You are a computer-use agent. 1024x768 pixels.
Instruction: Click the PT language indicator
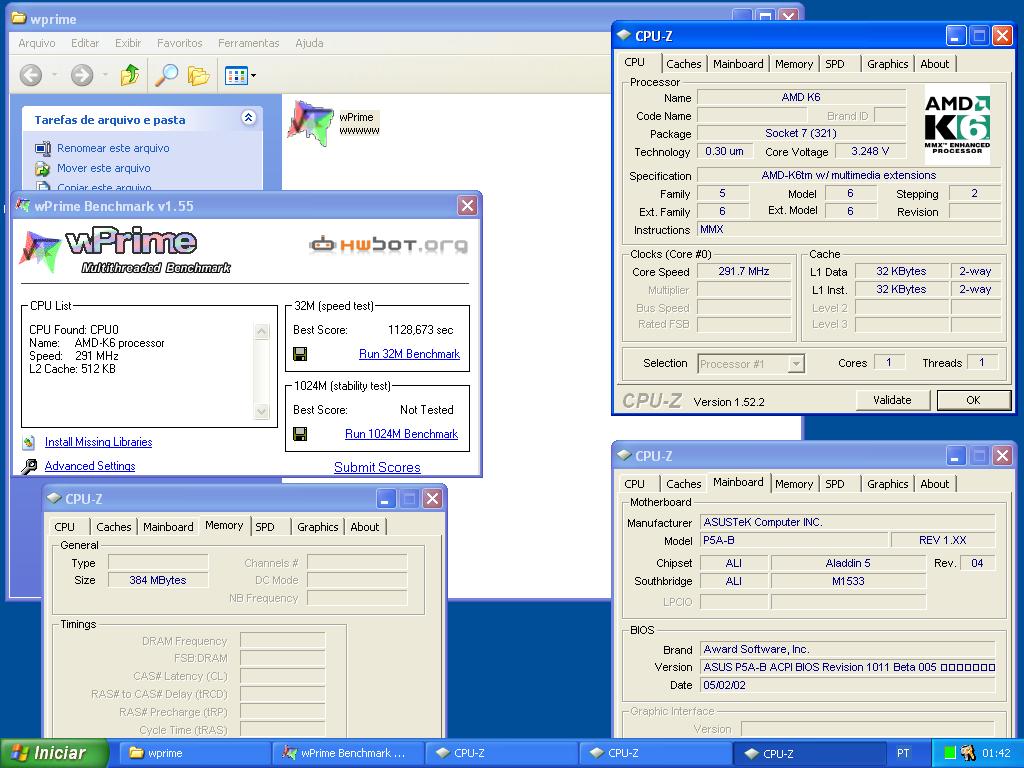[903, 753]
